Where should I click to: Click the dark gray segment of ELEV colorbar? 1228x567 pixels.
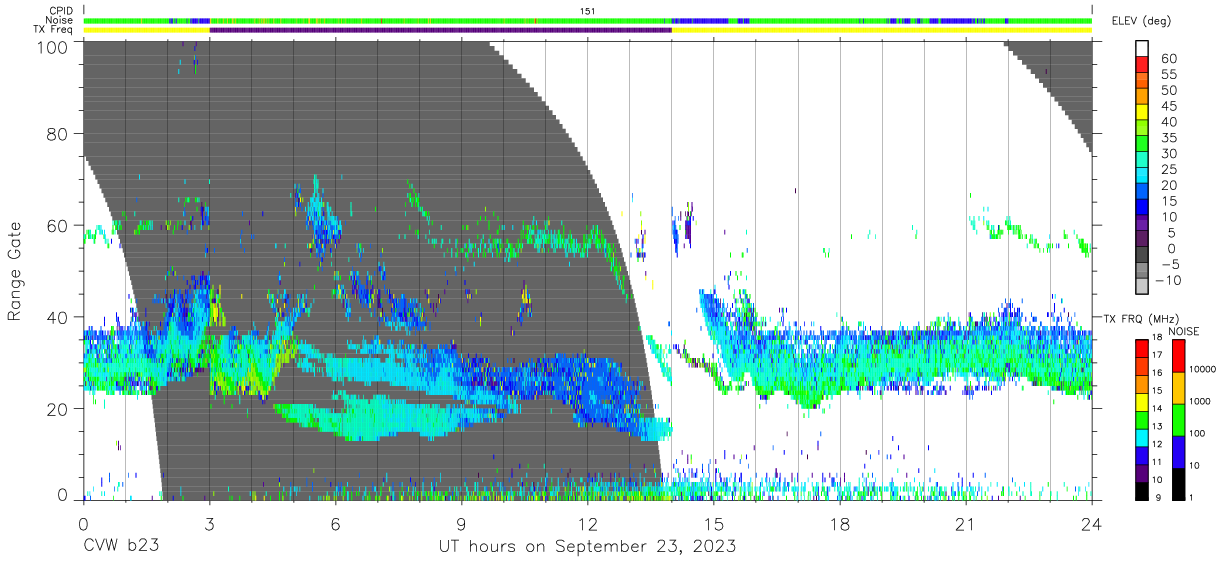[x=1143, y=256]
